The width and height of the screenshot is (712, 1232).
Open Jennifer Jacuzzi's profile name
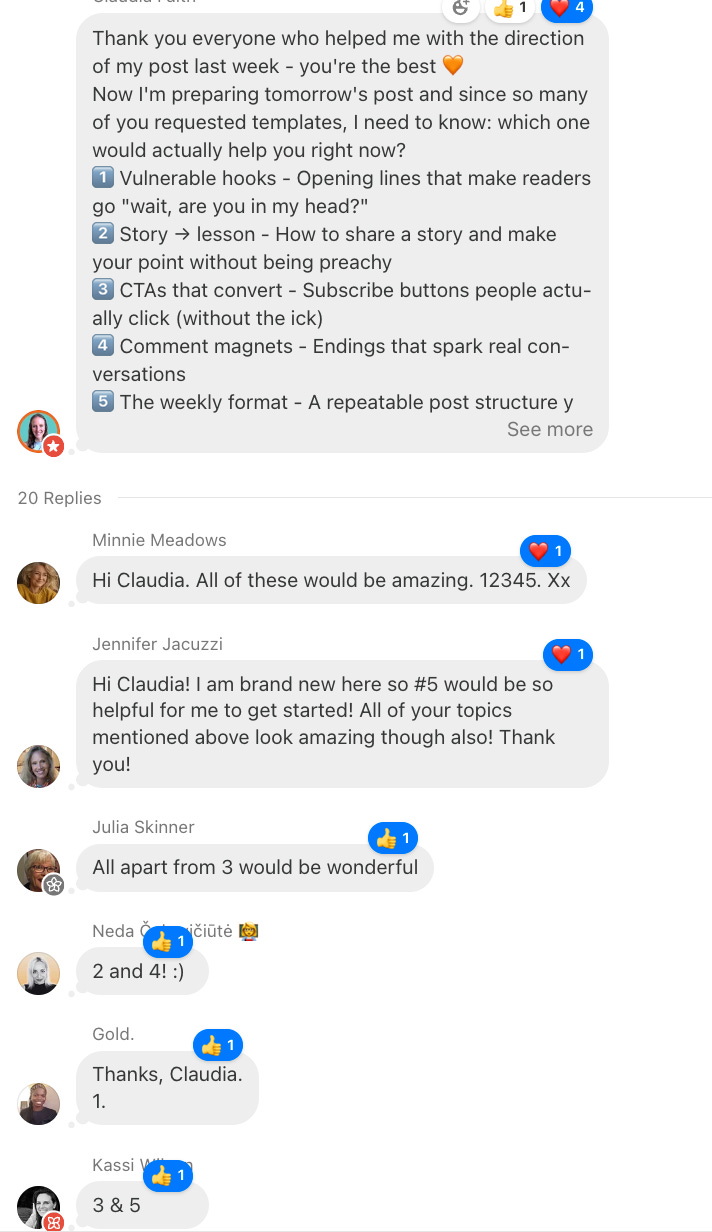point(157,644)
